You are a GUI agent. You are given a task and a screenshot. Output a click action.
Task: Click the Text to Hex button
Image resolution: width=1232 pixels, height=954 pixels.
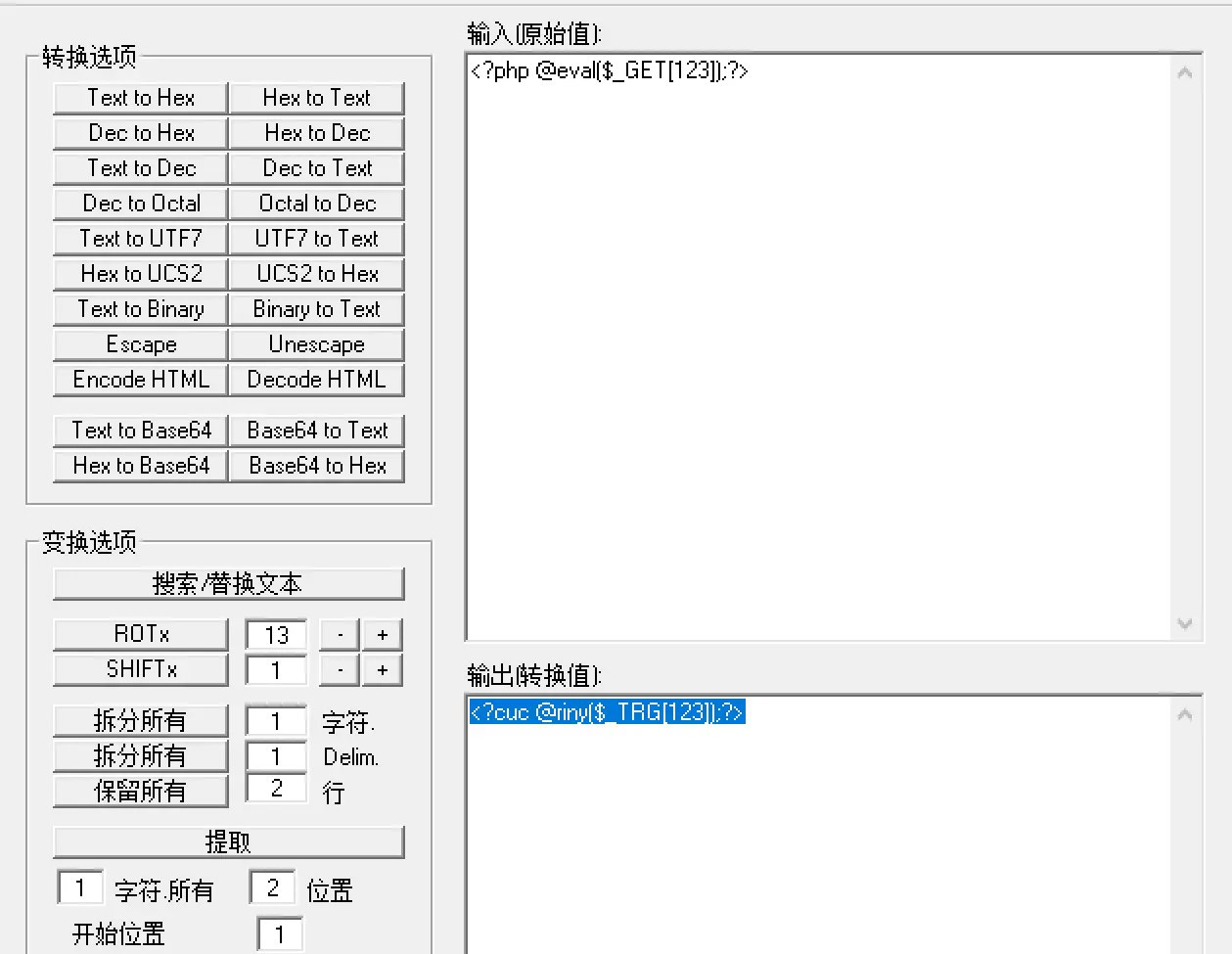pyautogui.click(x=141, y=98)
